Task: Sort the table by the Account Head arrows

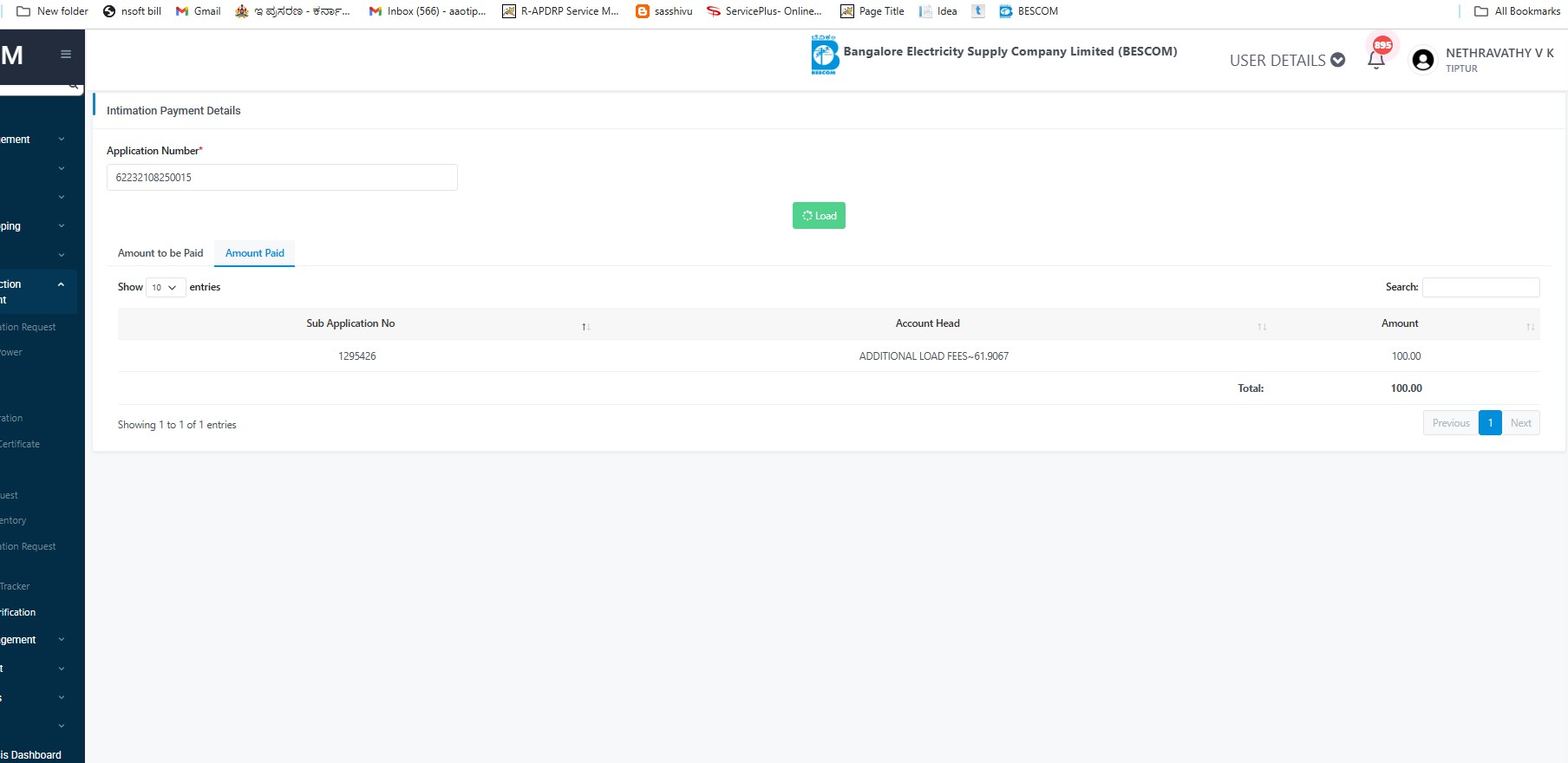Action: (x=1262, y=327)
